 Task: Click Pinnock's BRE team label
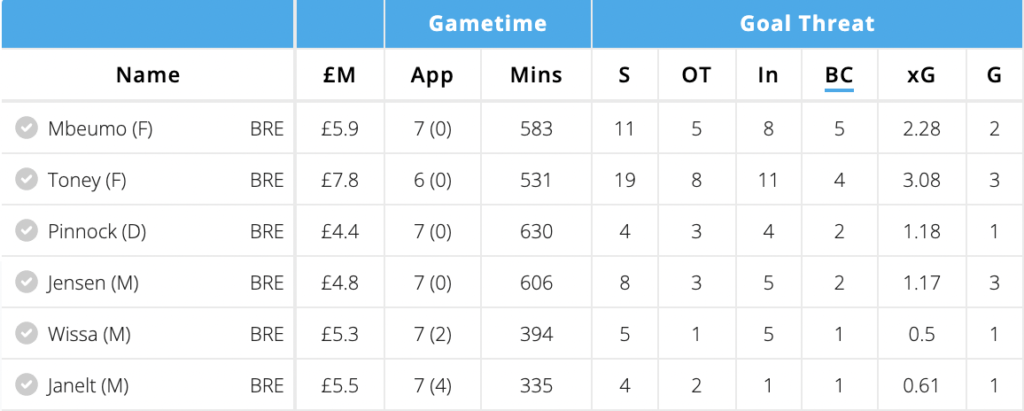(267, 232)
